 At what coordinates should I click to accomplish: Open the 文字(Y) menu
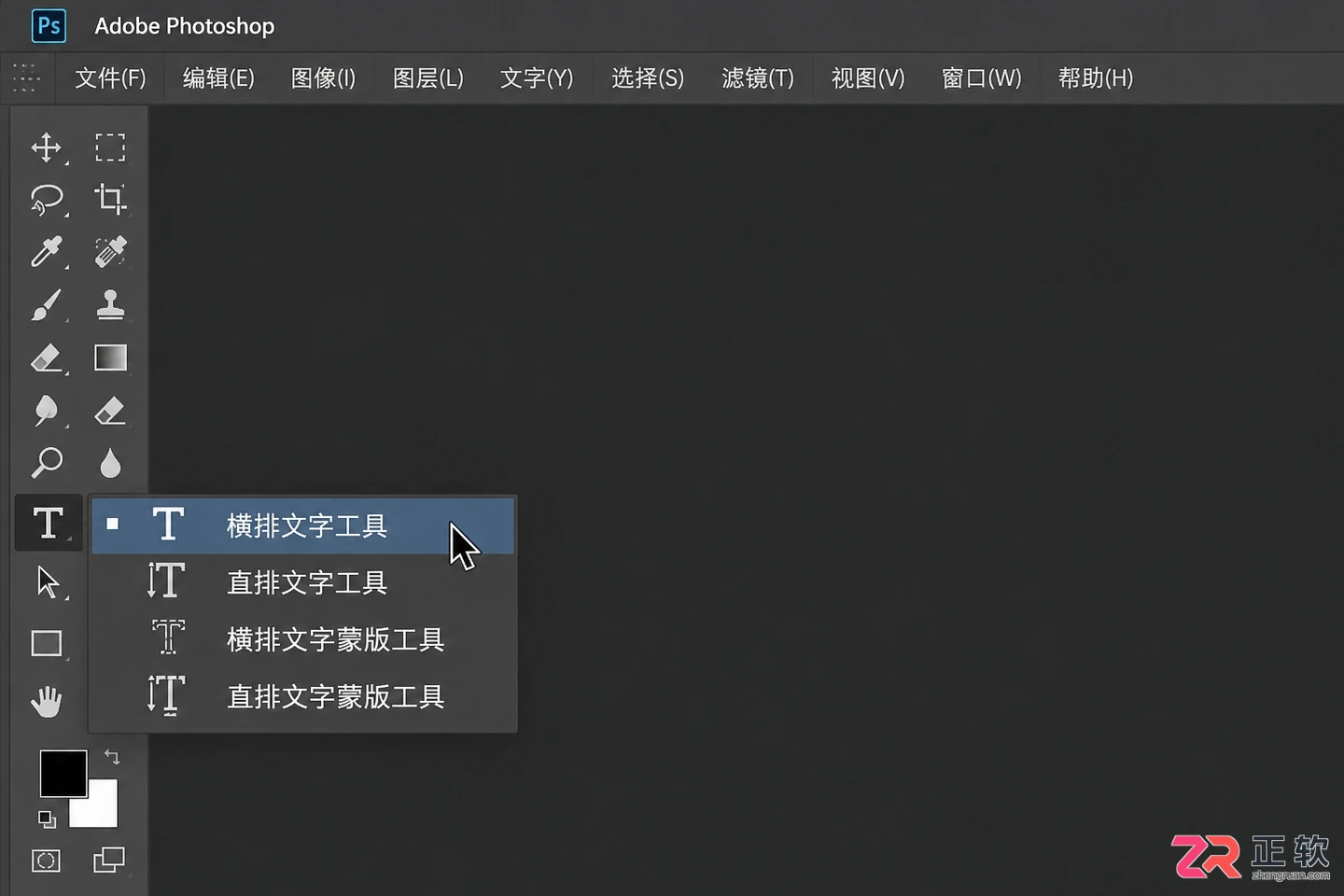tap(537, 77)
